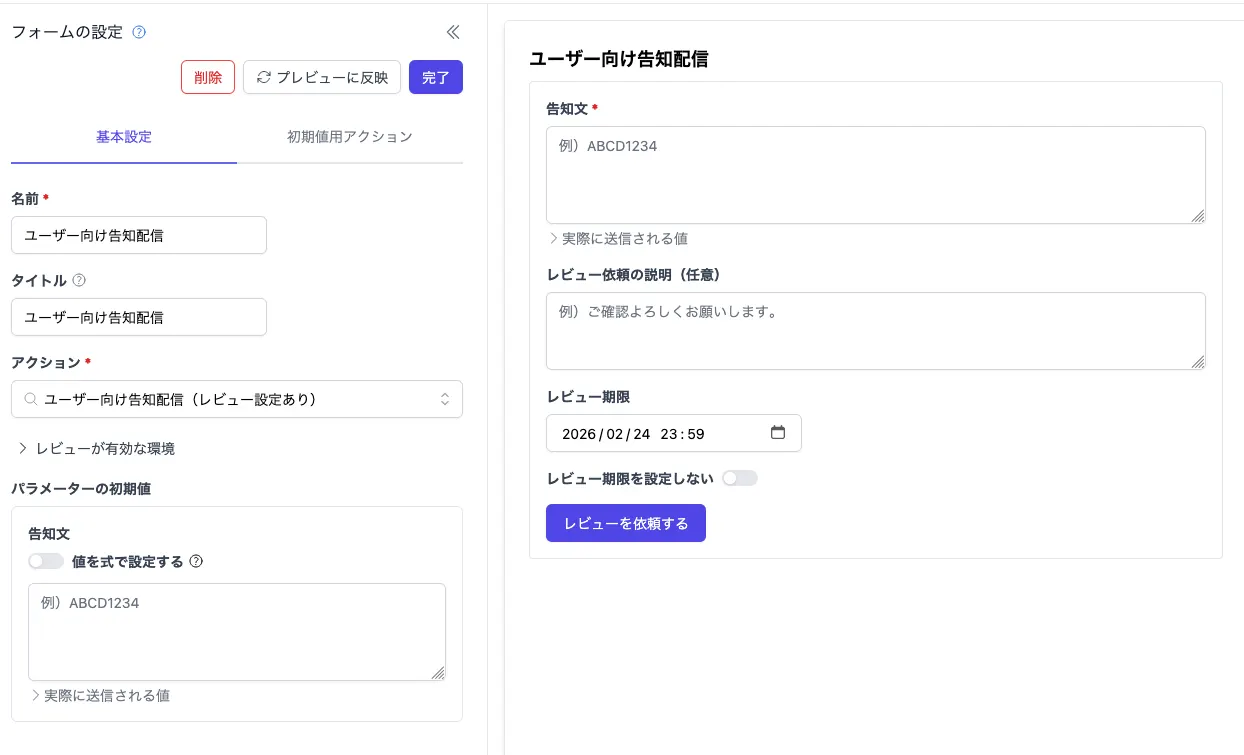Toggle レビュー期限を設定しない switch

pos(740,478)
